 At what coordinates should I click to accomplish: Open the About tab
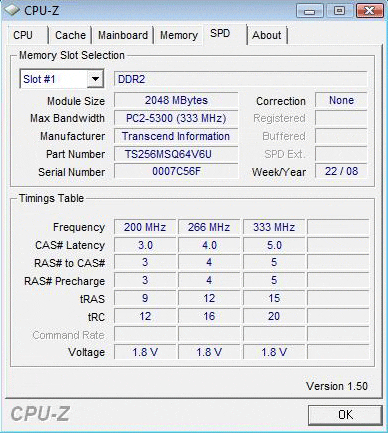(267, 35)
